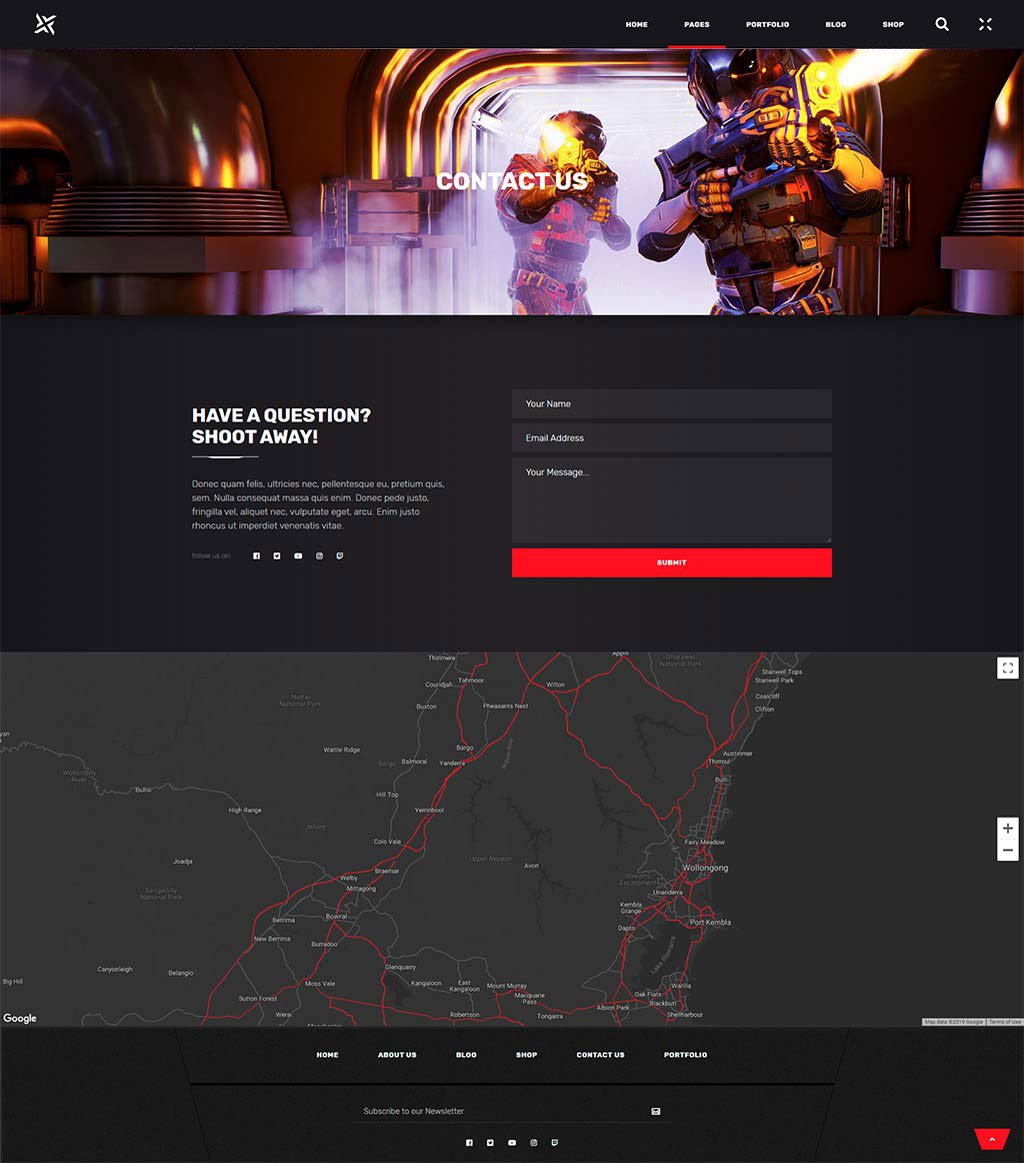This screenshot has width=1024, height=1163.
Task: Open Facebook icon next to follow us on
Action: pyautogui.click(x=256, y=556)
